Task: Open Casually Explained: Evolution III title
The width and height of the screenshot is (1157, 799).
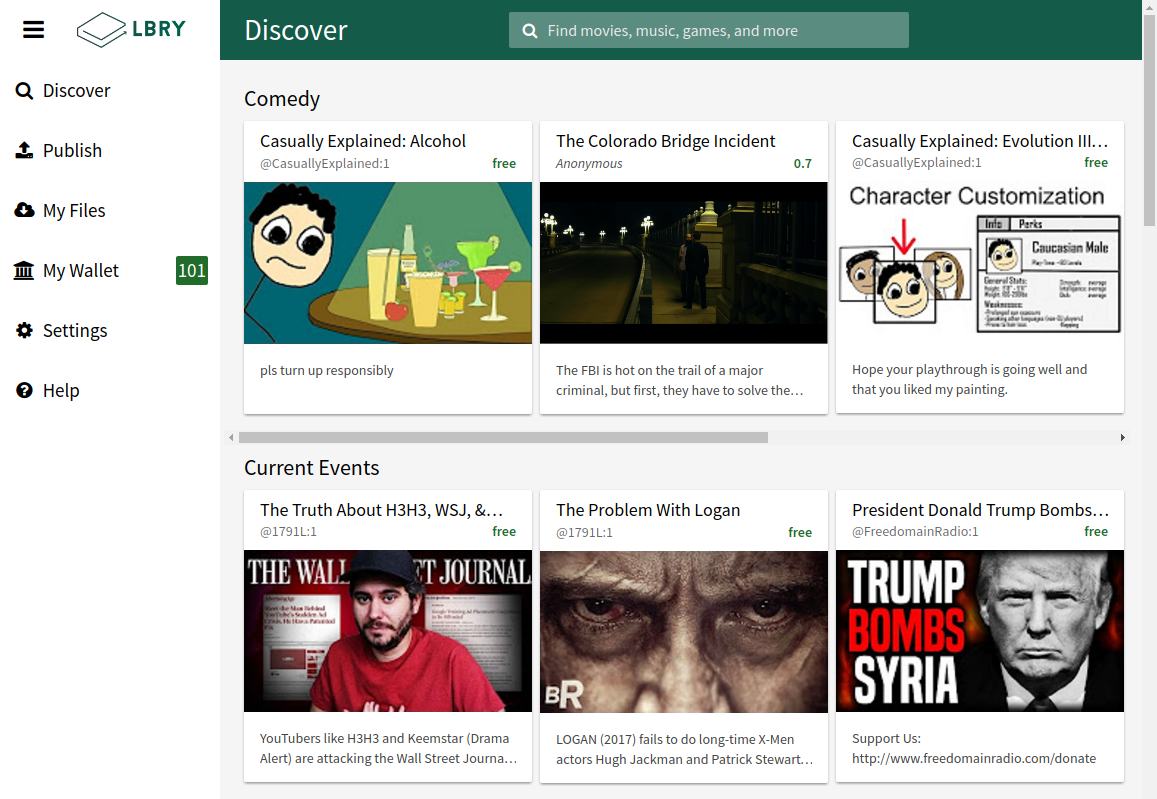Action: pos(980,141)
